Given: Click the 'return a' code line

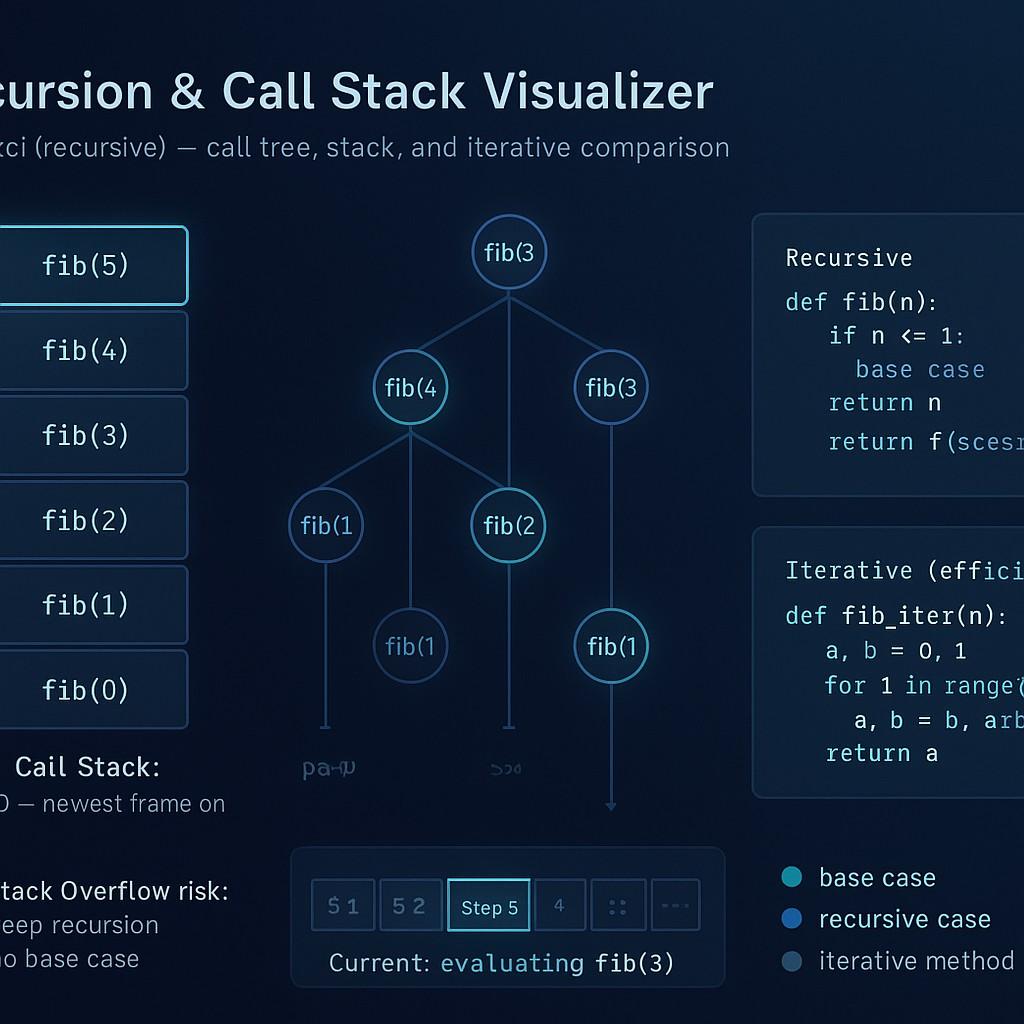Looking at the screenshot, I should 882,754.
